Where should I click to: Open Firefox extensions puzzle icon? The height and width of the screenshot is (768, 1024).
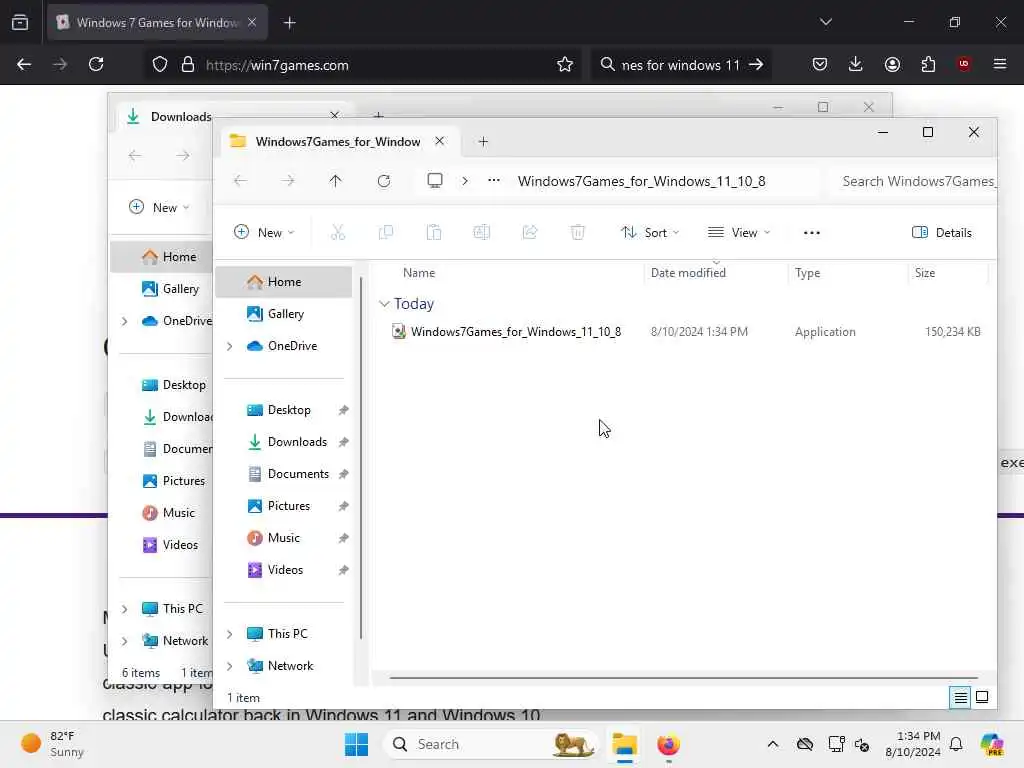click(928, 64)
